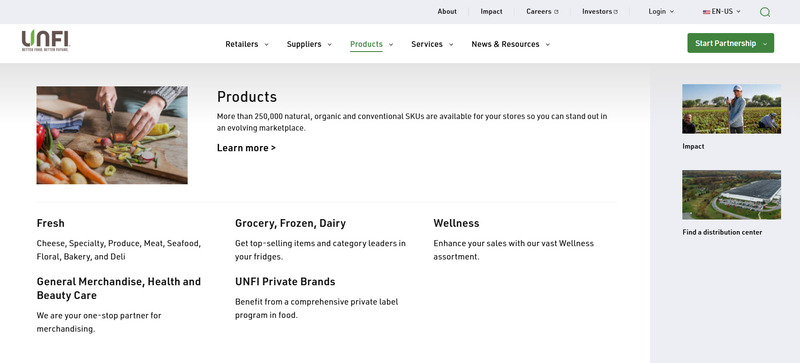Open the About page link
Image resolution: width=800 pixels, height=363 pixels.
447,11
